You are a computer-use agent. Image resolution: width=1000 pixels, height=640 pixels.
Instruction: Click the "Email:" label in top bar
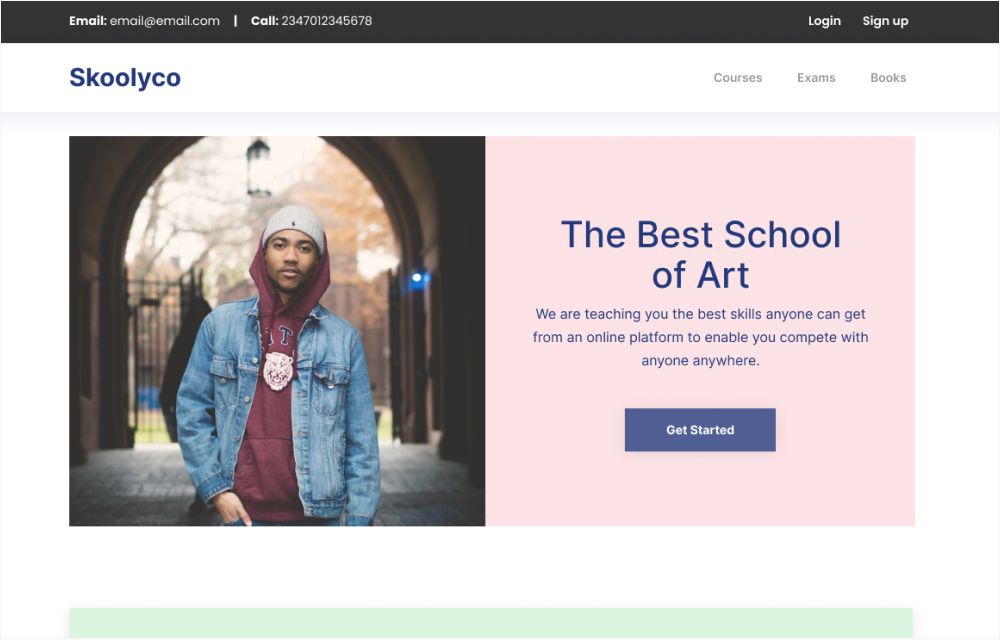click(x=88, y=21)
